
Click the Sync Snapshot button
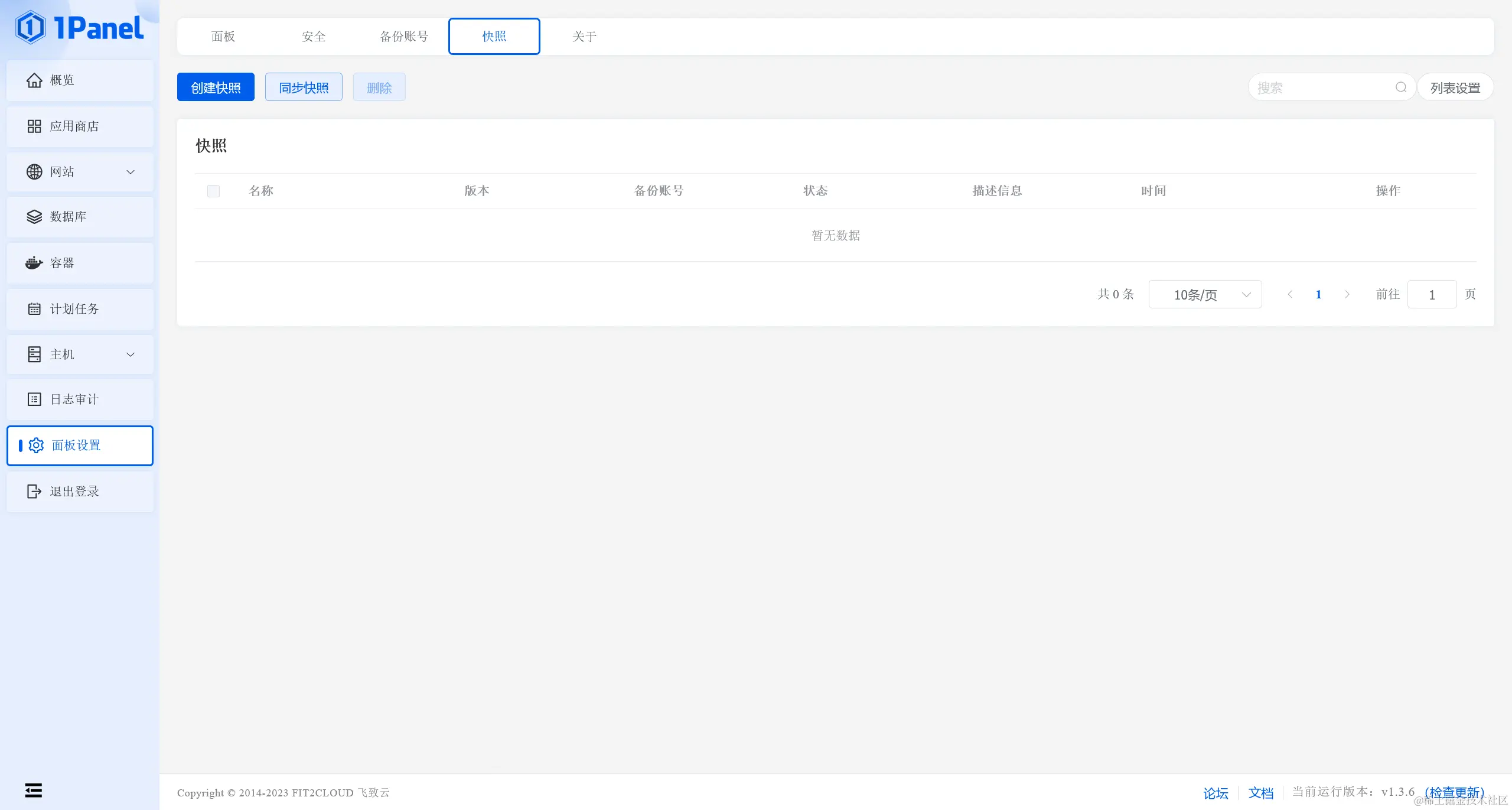pyautogui.click(x=304, y=87)
